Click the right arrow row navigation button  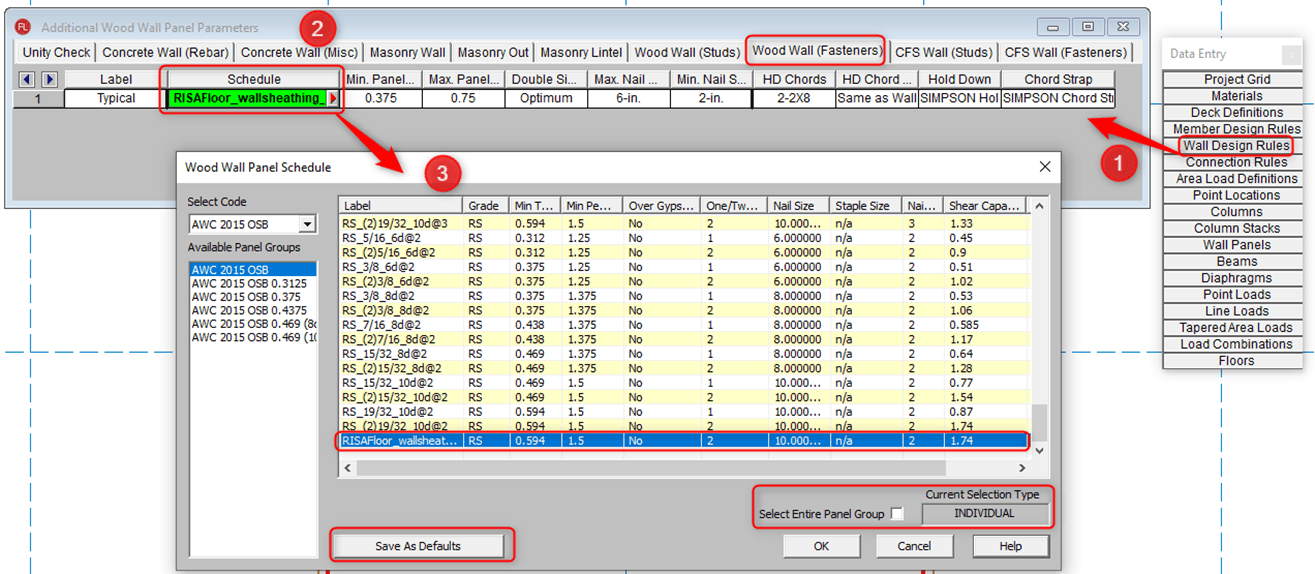(x=49, y=79)
